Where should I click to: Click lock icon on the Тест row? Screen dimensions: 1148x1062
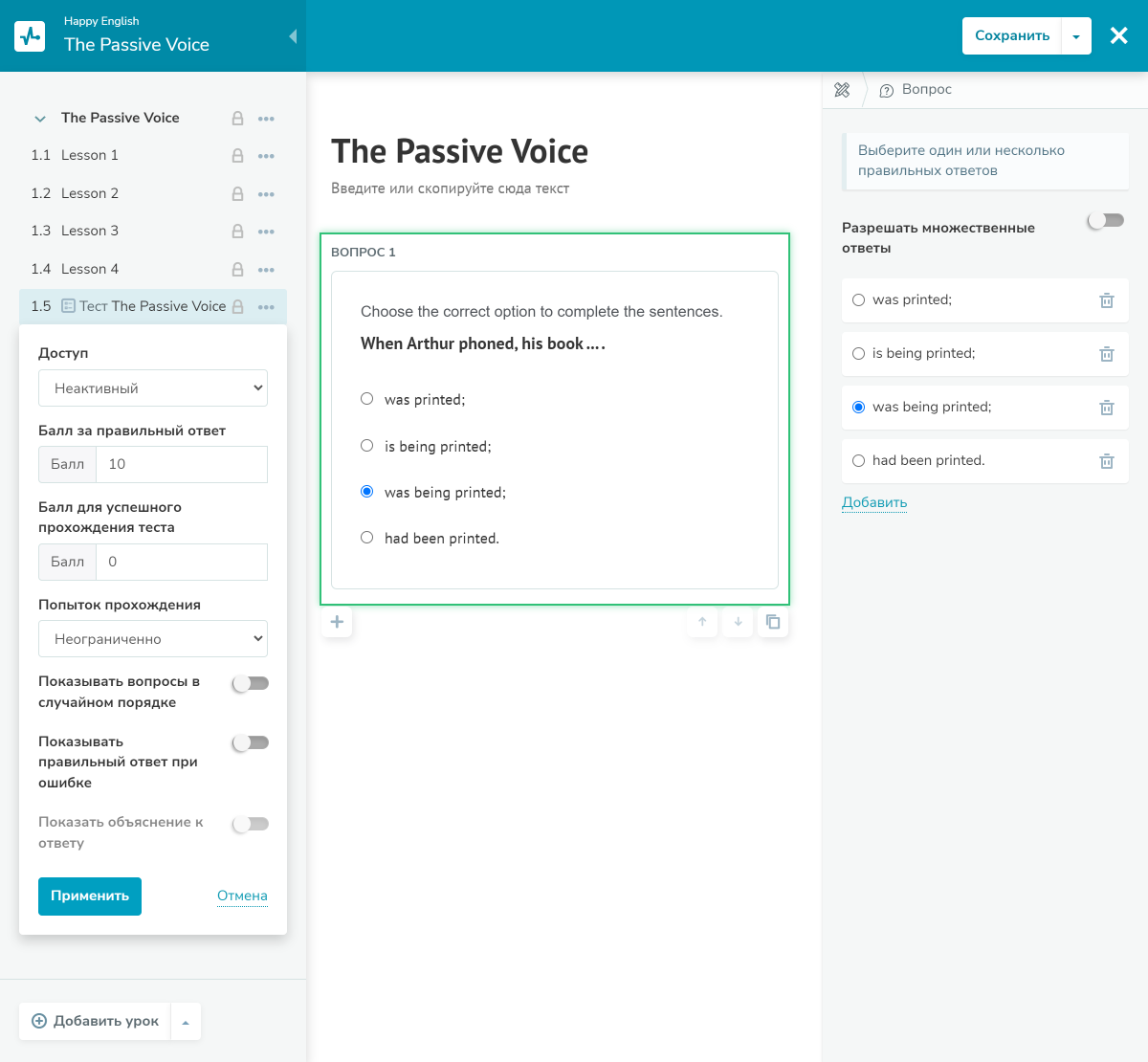[237, 307]
